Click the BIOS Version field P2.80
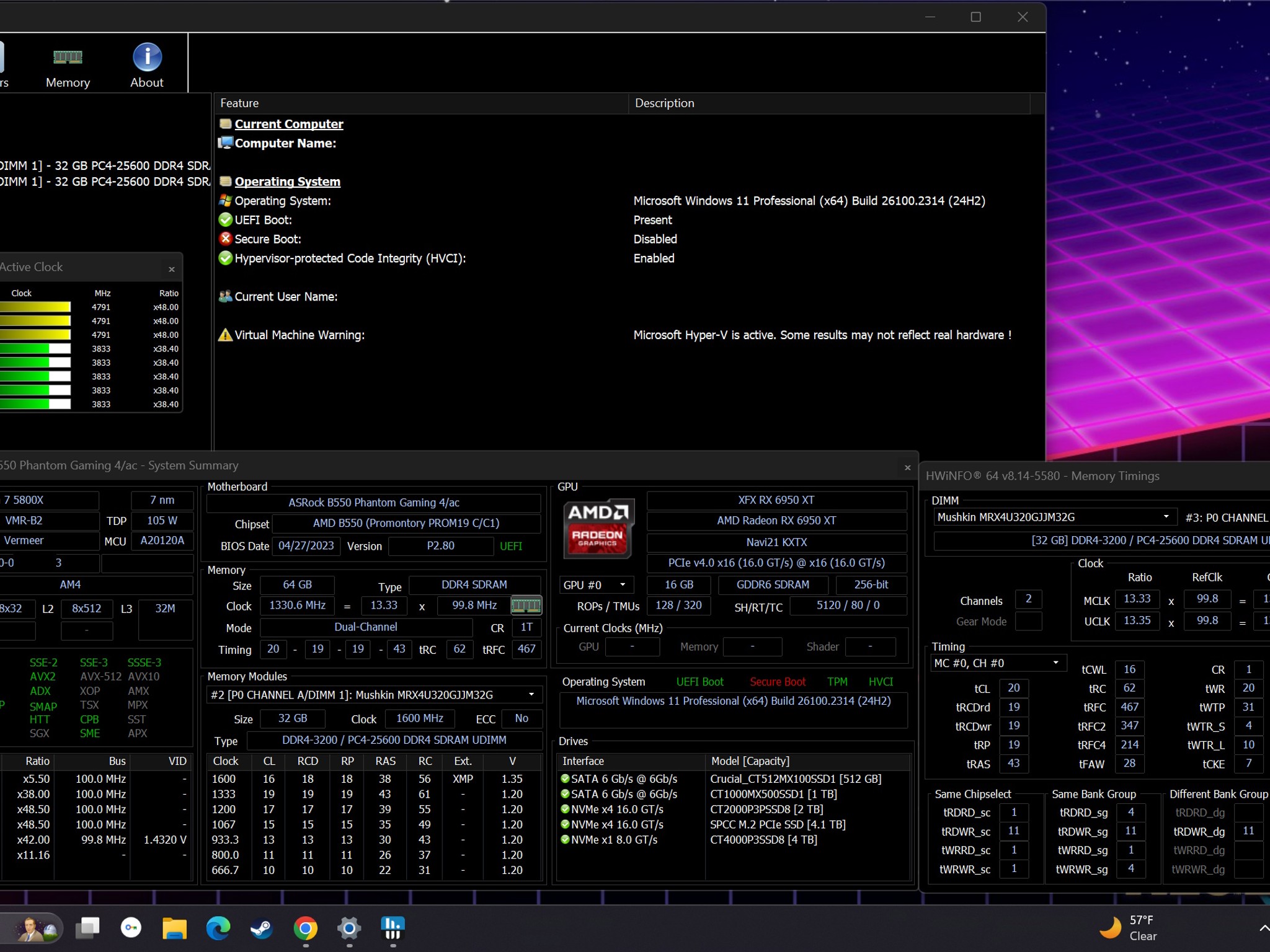The height and width of the screenshot is (952, 1270). coord(440,546)
